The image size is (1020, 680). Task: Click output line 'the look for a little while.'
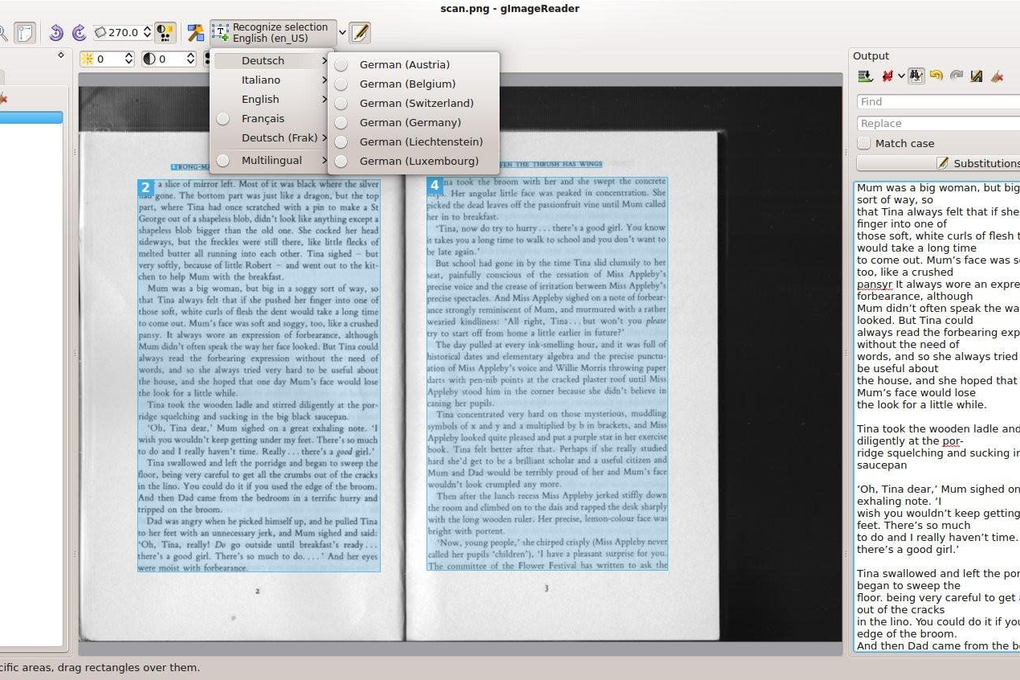(x=921, y=405)
